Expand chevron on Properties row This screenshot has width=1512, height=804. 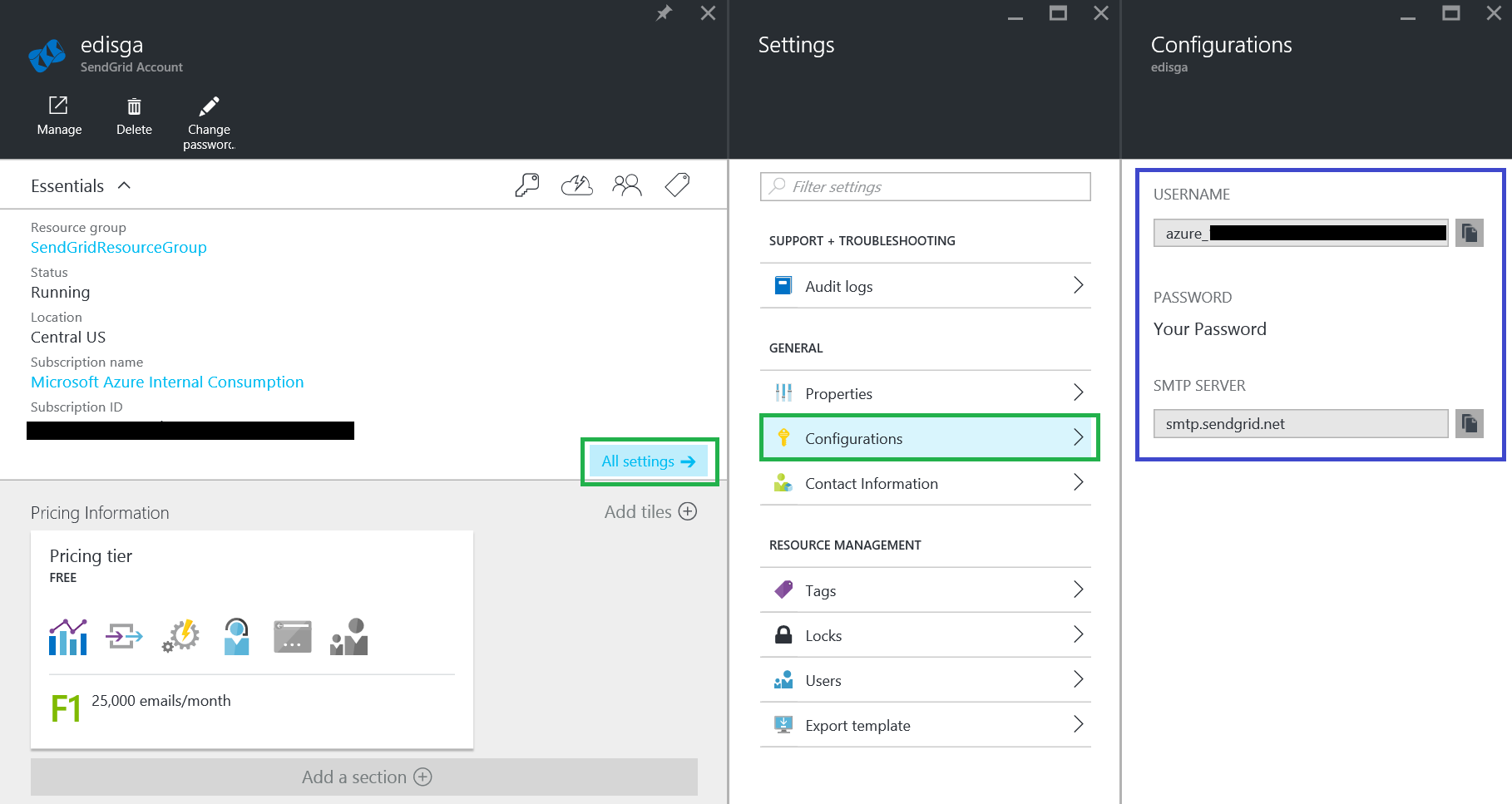coord(1078,392)
